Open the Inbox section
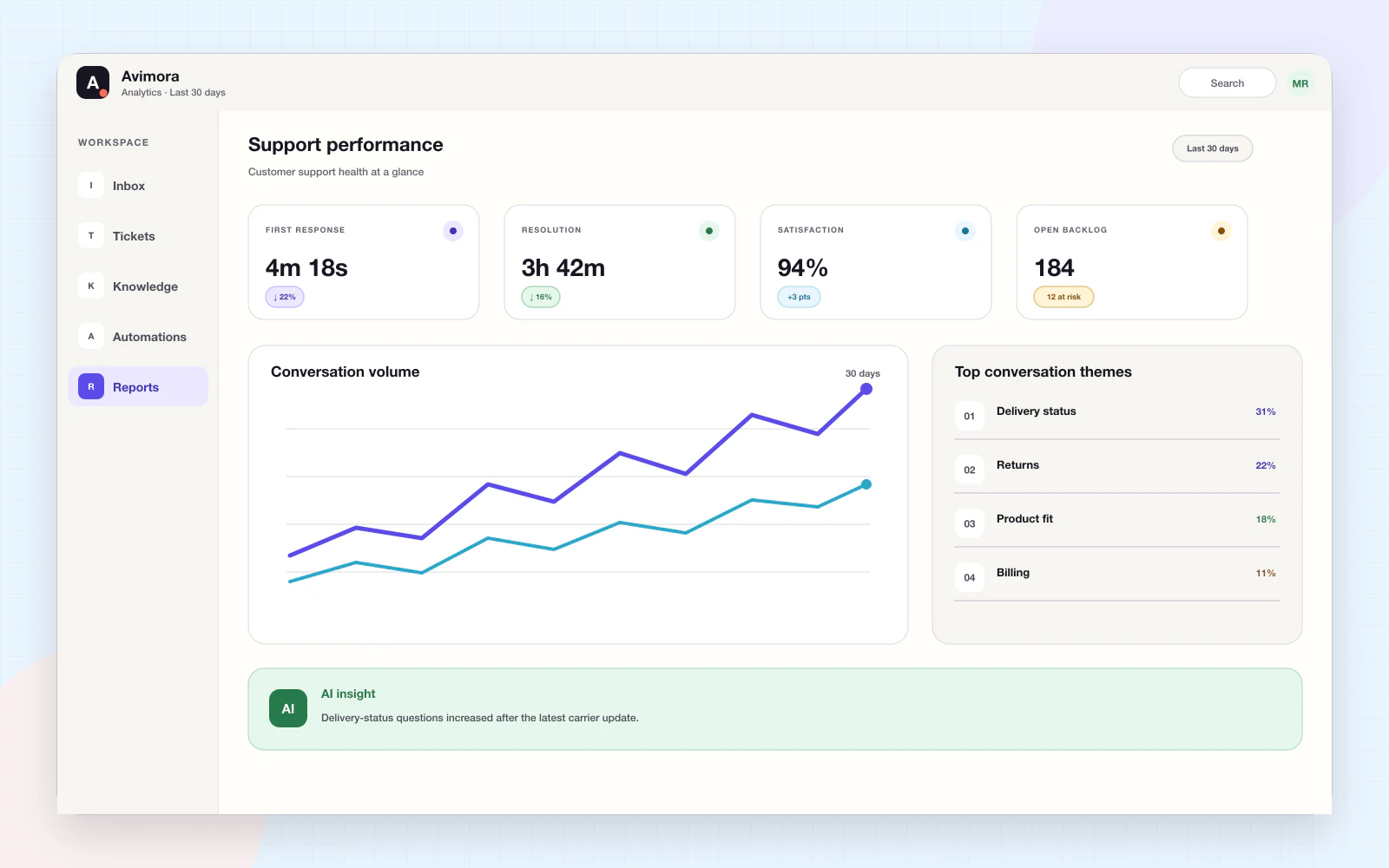 pyautogui.click(x=138, y=185)
